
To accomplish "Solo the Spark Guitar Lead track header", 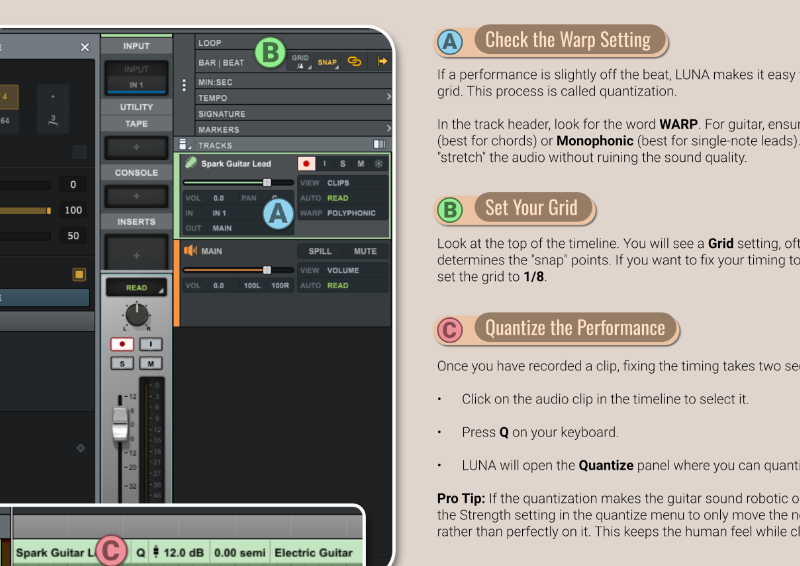I will pyautogui.click(x=342, y=163).
